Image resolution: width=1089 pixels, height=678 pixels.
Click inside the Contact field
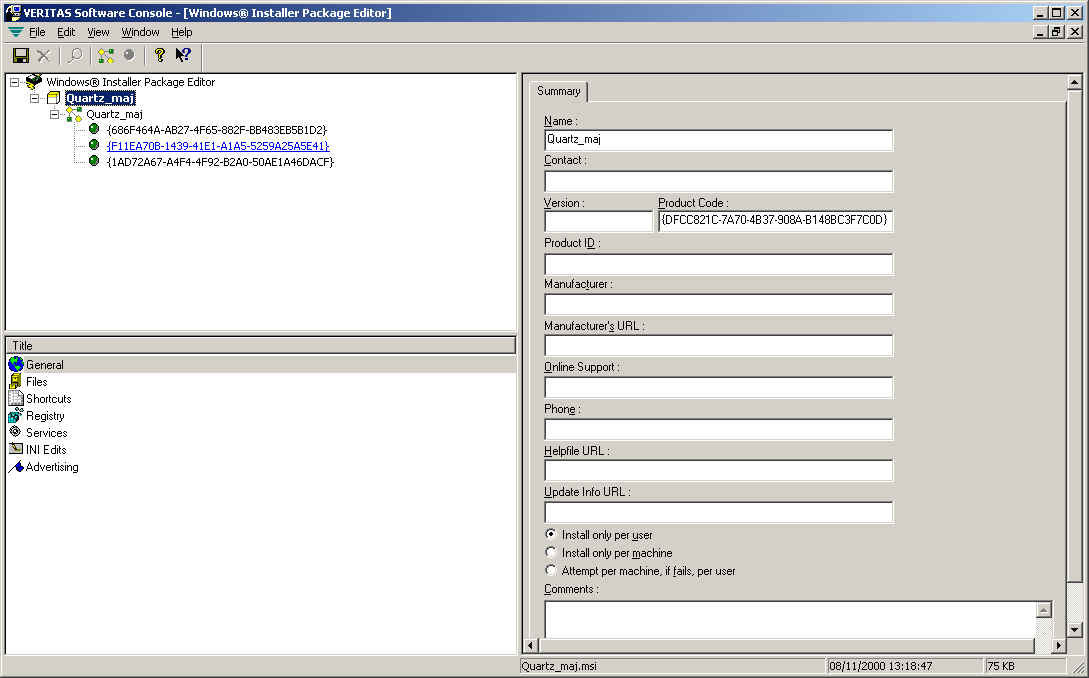click(718, 181)
